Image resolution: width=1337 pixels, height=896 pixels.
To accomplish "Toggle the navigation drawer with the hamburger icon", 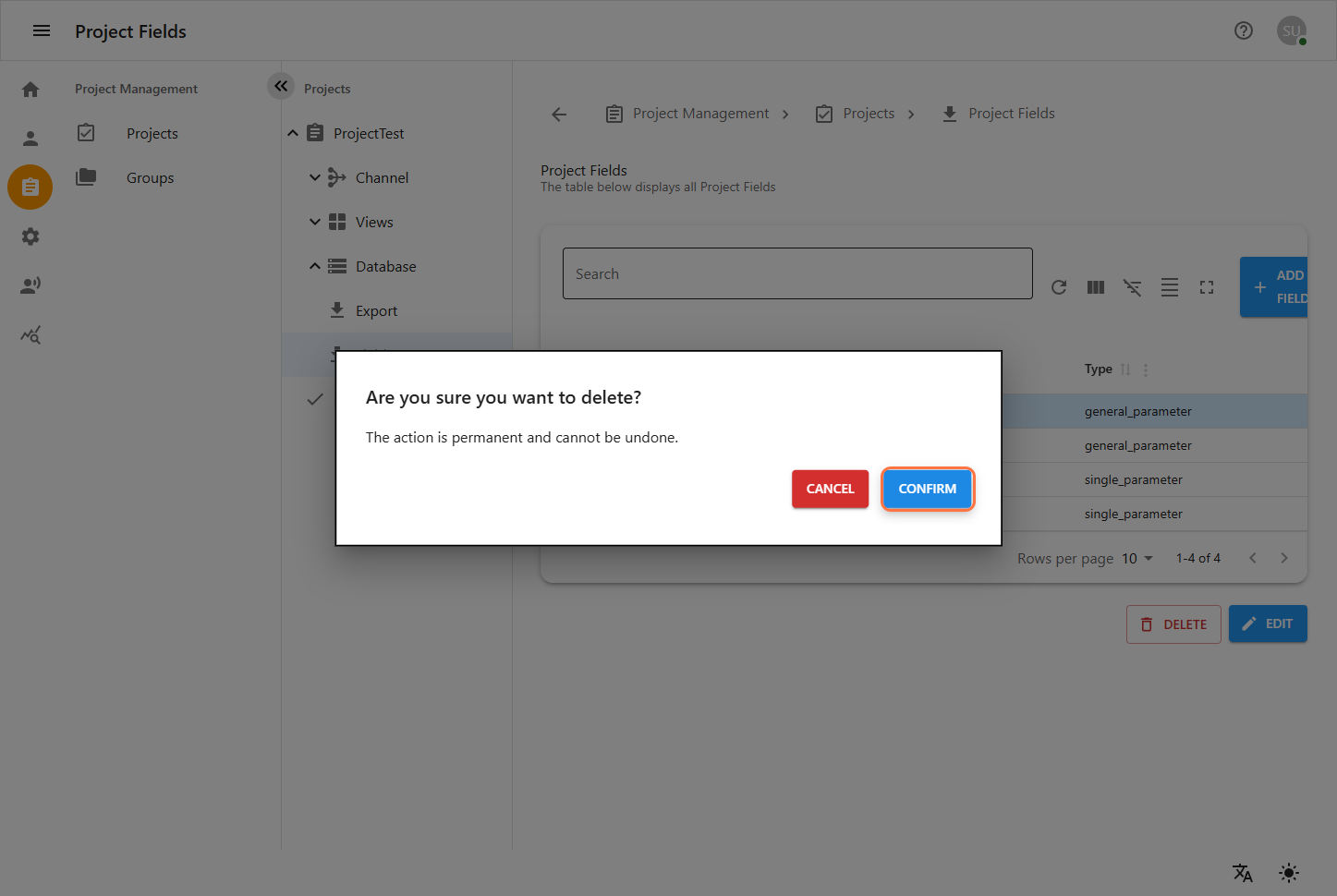I will click(x=41, y=30).
